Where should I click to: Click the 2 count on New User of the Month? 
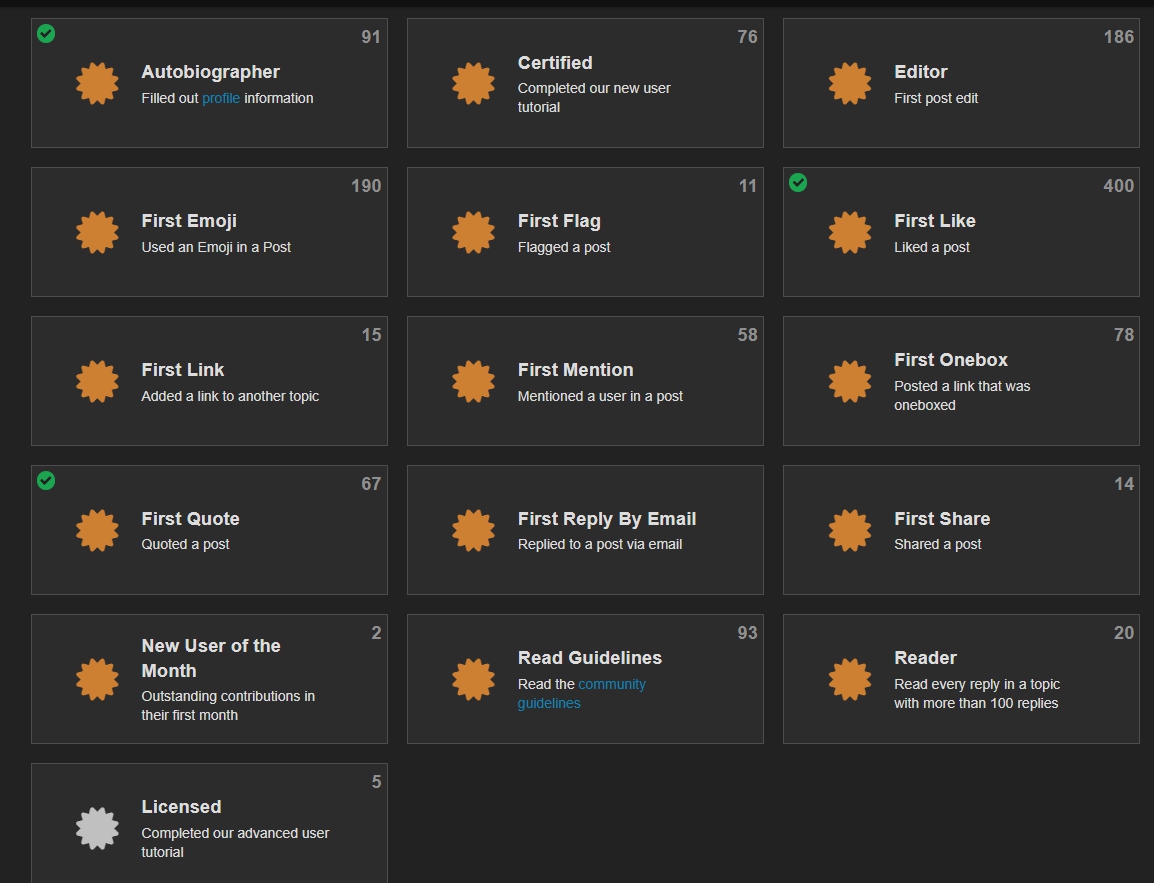pyautogui.click(x=376, y=633)
